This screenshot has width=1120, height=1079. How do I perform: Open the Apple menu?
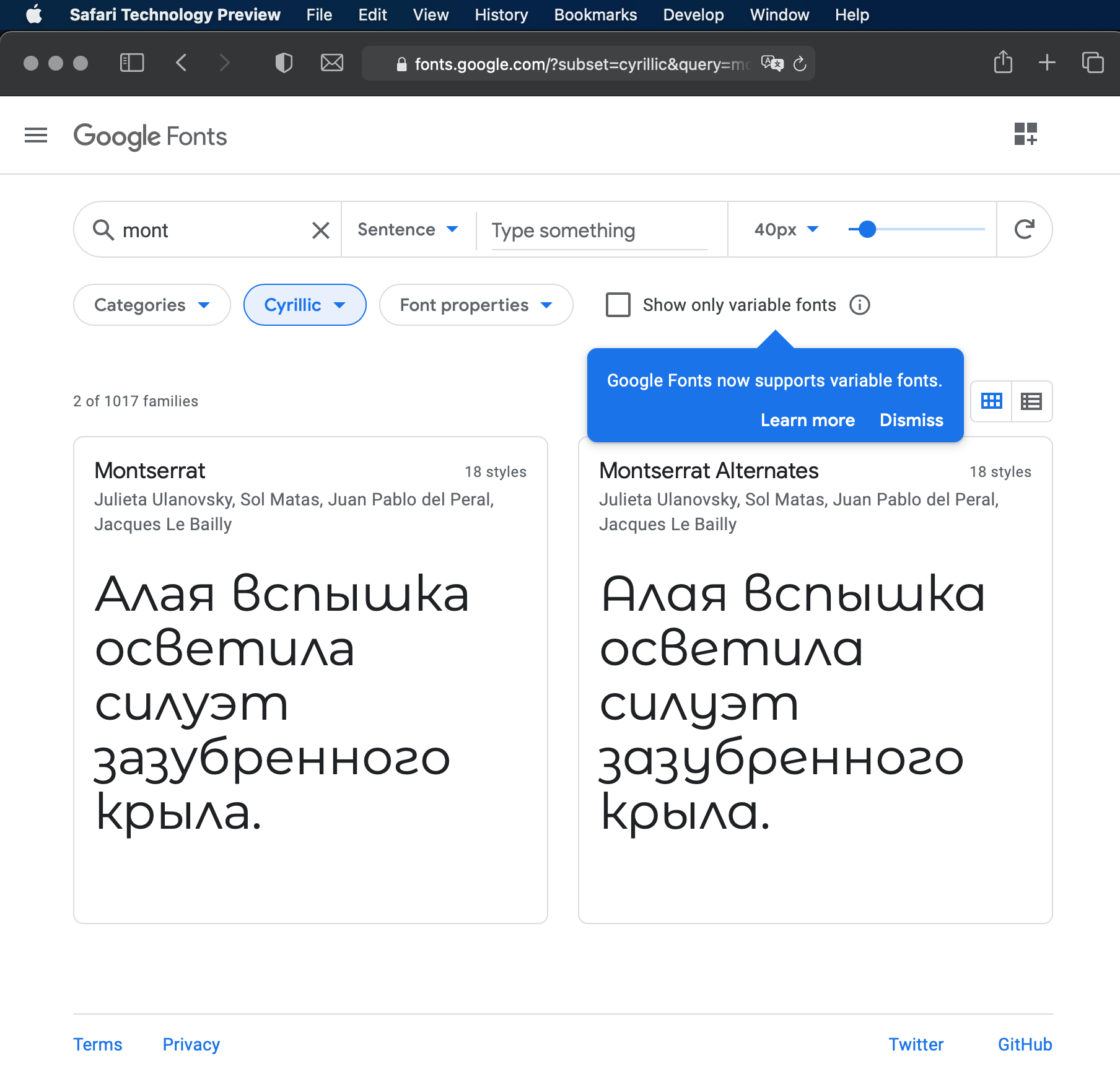point(35,14)
